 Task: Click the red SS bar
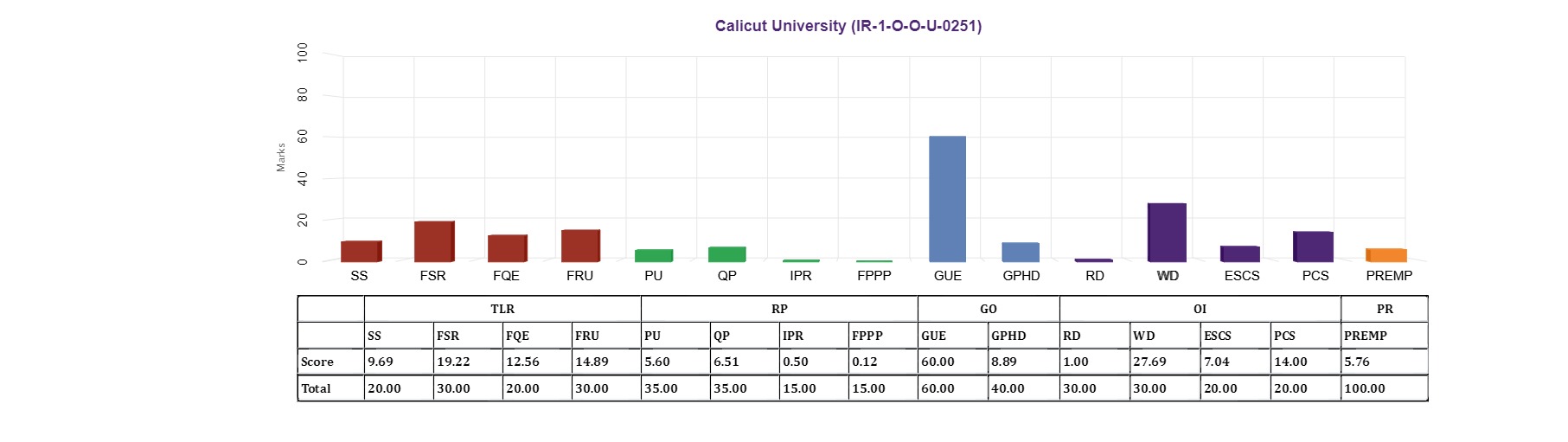click(x=362, y=251)
